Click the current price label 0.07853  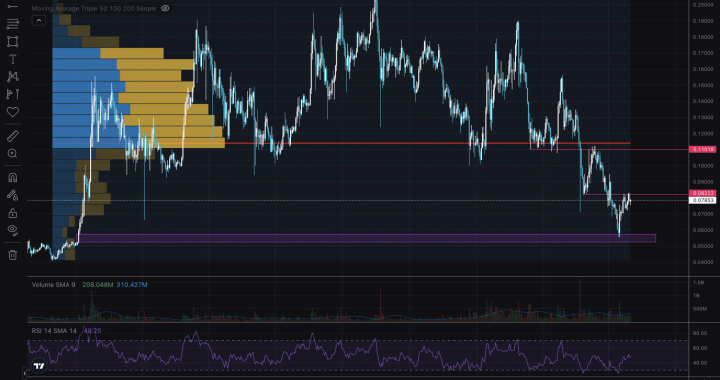tap(703, 200)
